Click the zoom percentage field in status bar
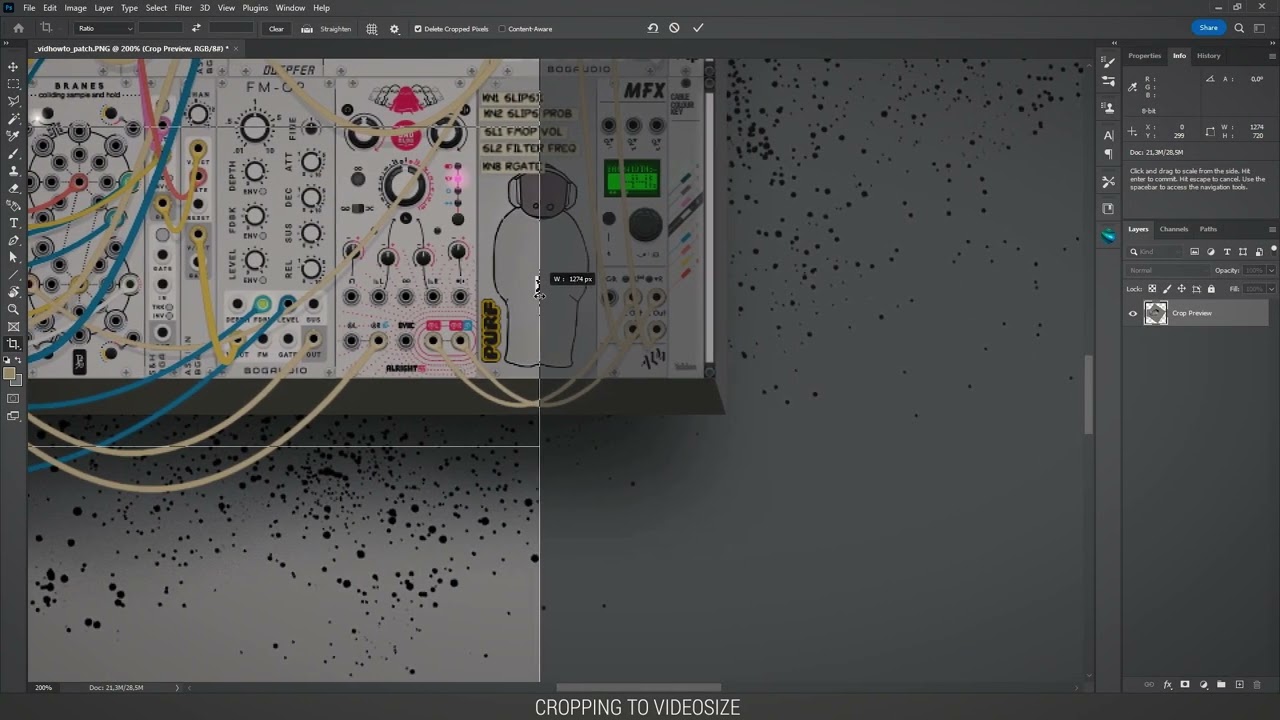Image resolution: width=1280 pixels, height=720 pixels. tap(44, 688)
